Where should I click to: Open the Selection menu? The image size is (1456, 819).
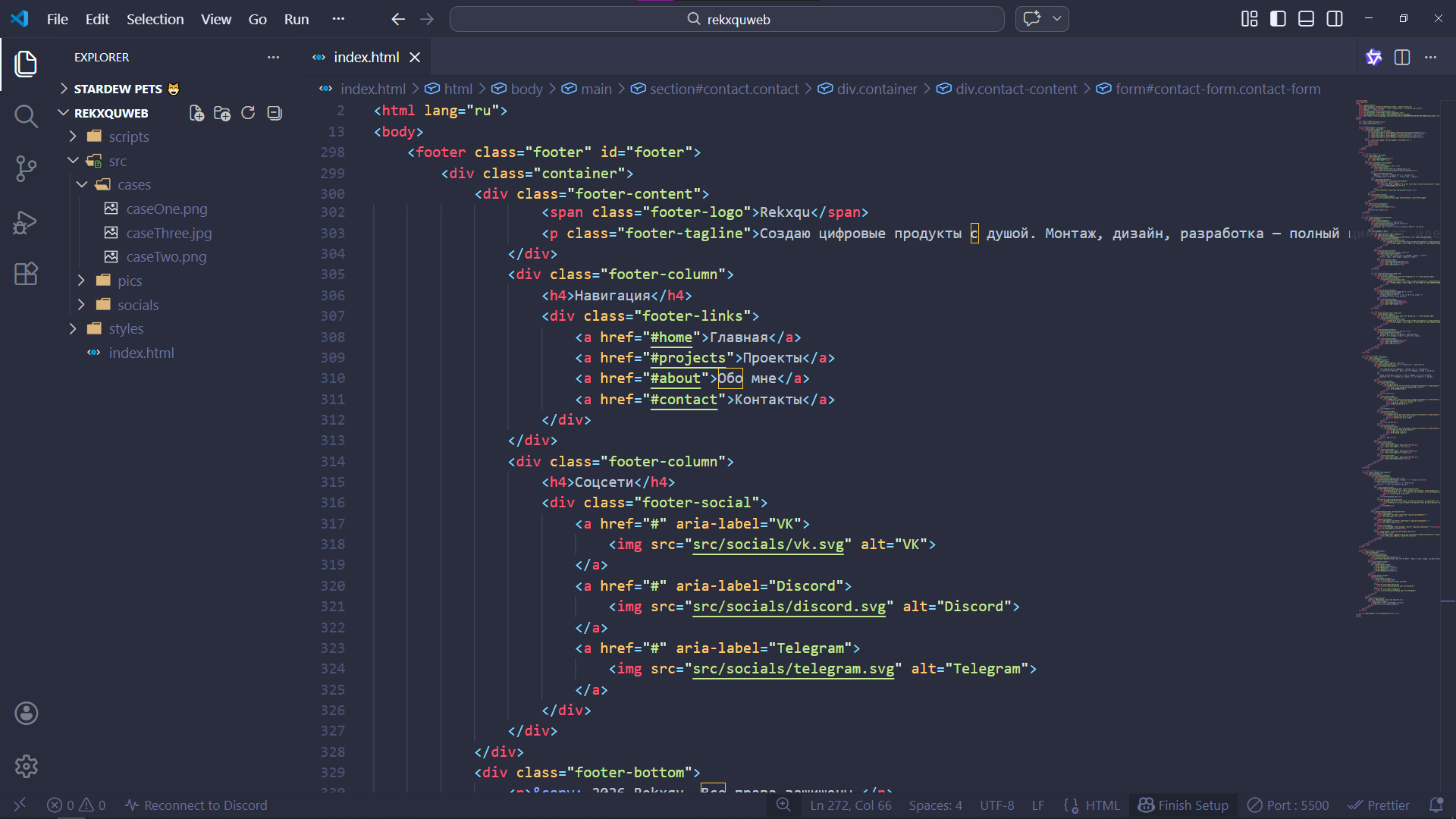click(155, 19)
